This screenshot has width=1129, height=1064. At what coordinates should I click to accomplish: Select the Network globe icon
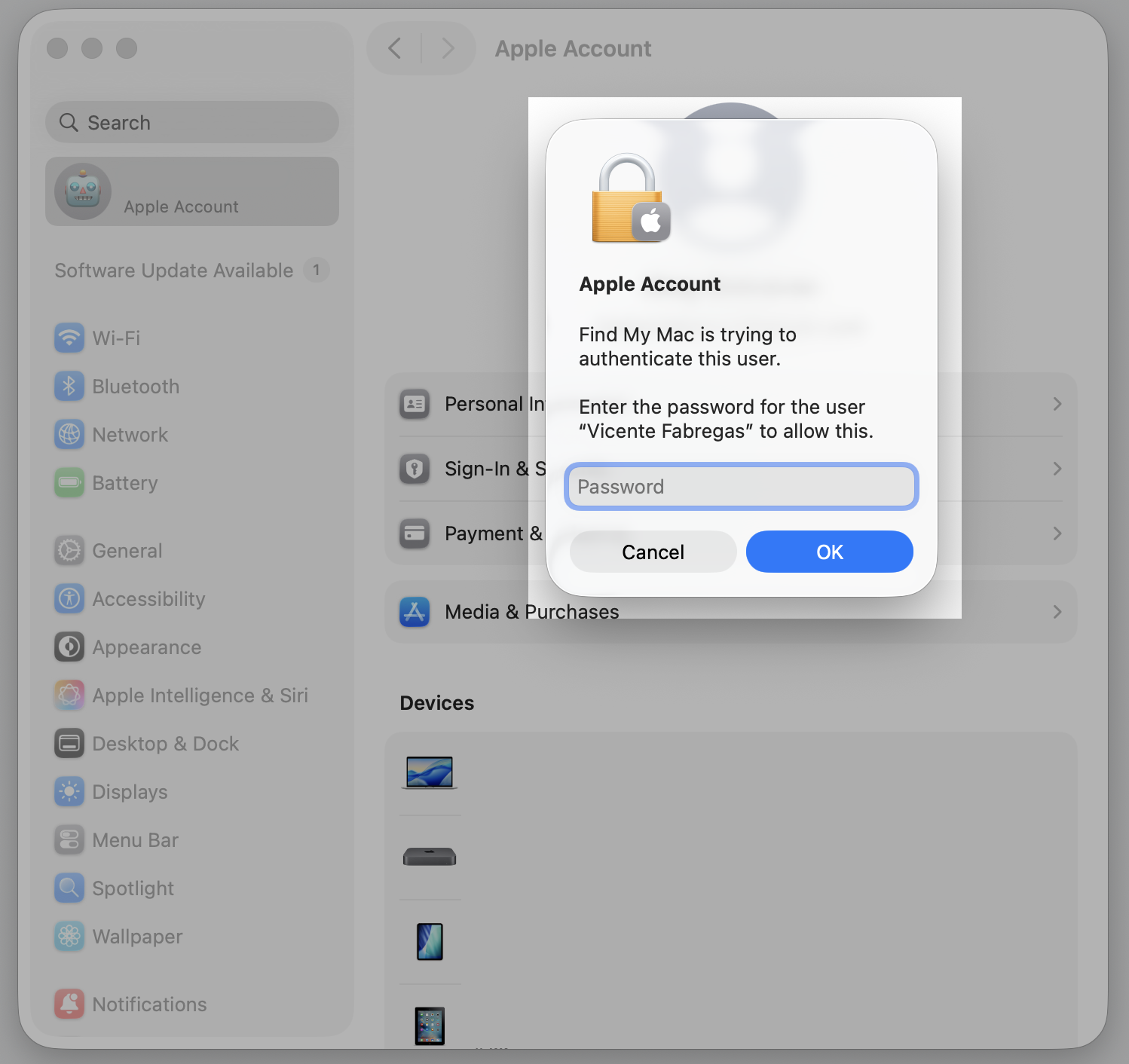(69, 434)
